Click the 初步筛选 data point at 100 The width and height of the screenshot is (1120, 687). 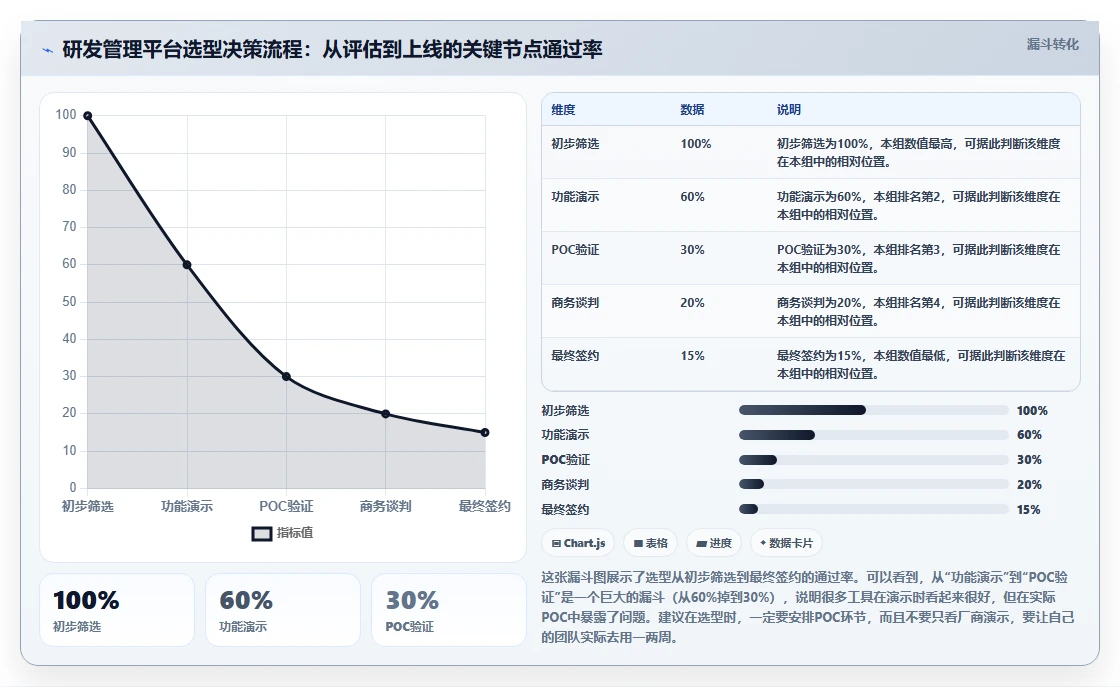88,116
